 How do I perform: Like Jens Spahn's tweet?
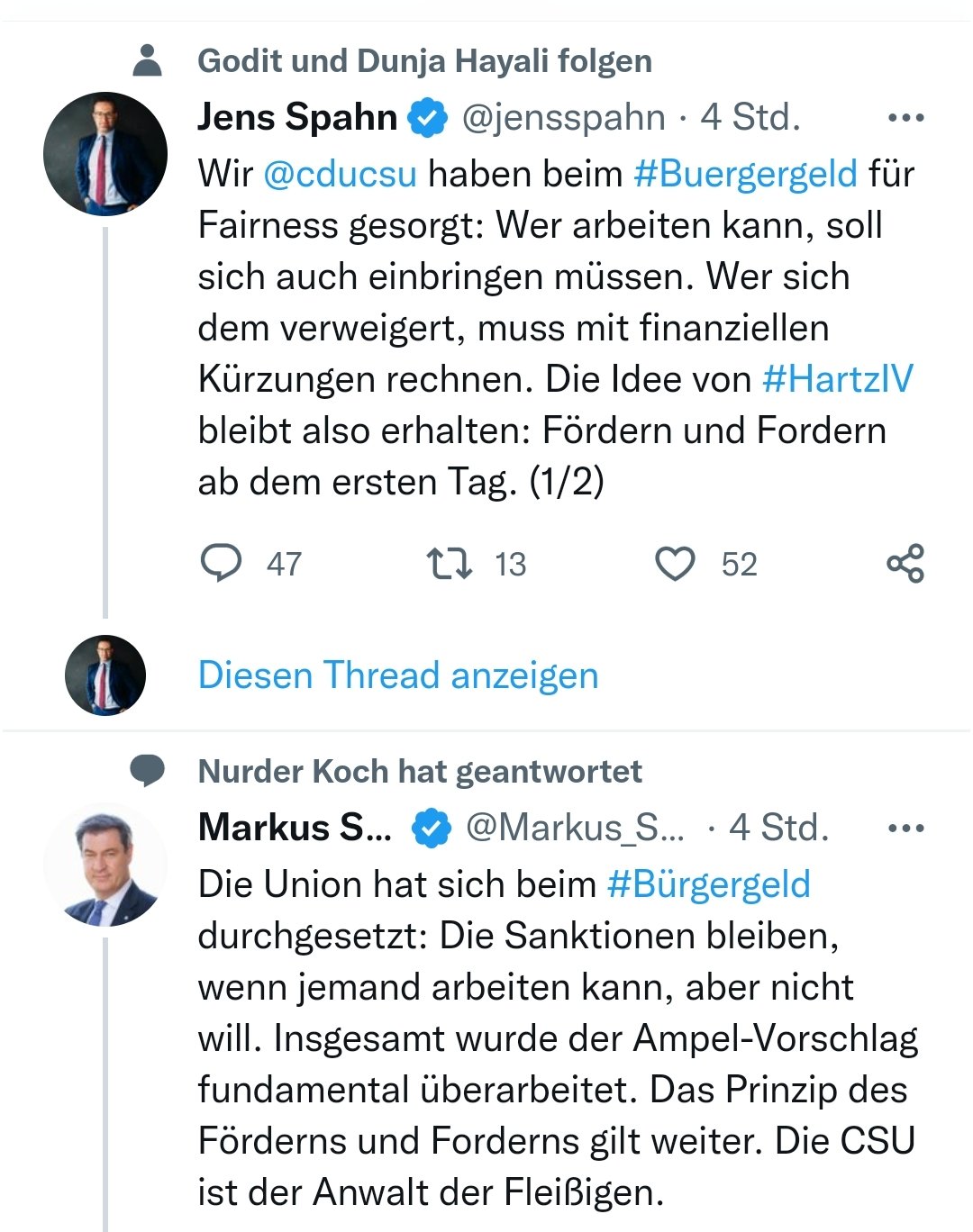(675, 564)
